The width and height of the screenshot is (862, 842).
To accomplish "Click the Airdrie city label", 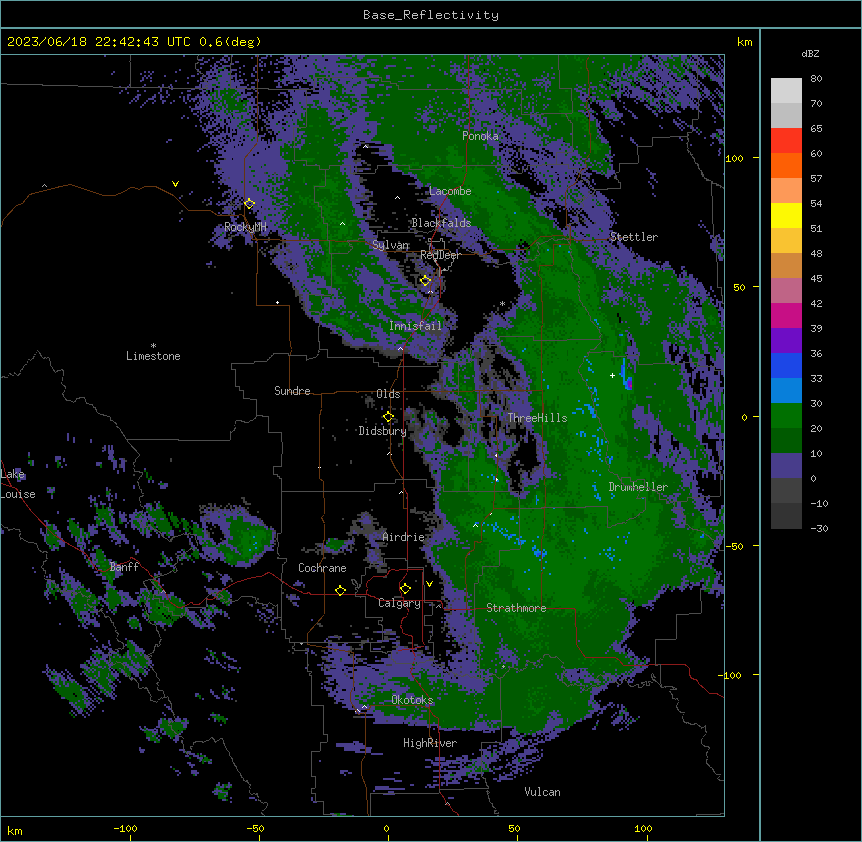I will coord(403,537).
